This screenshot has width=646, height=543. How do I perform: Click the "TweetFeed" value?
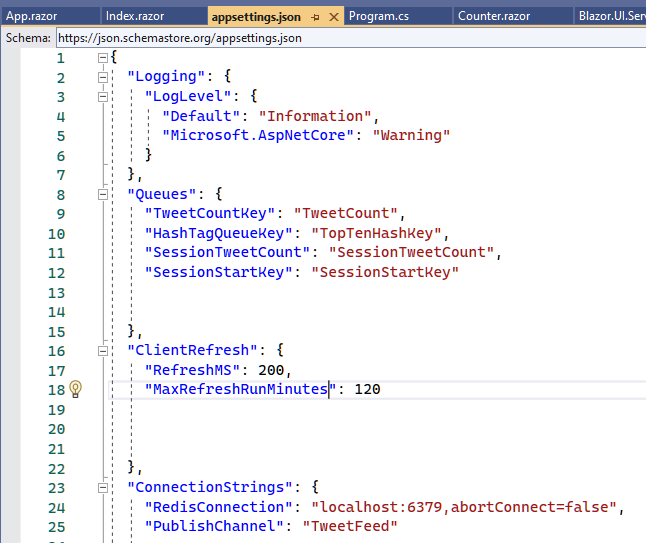[x=350, y=526]
